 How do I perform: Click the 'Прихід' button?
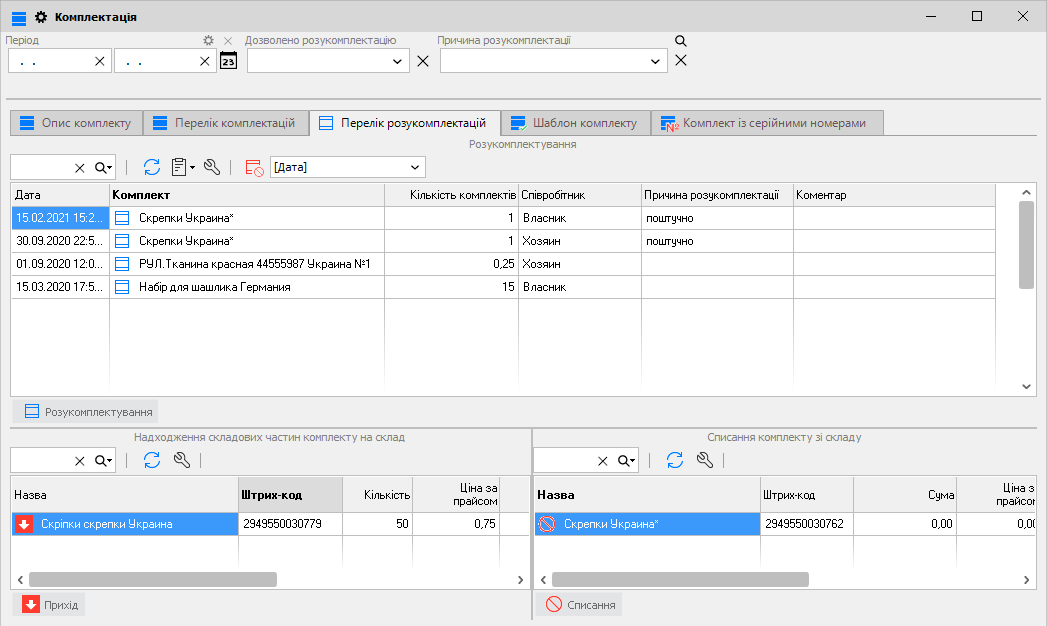(x=50, y=605)
